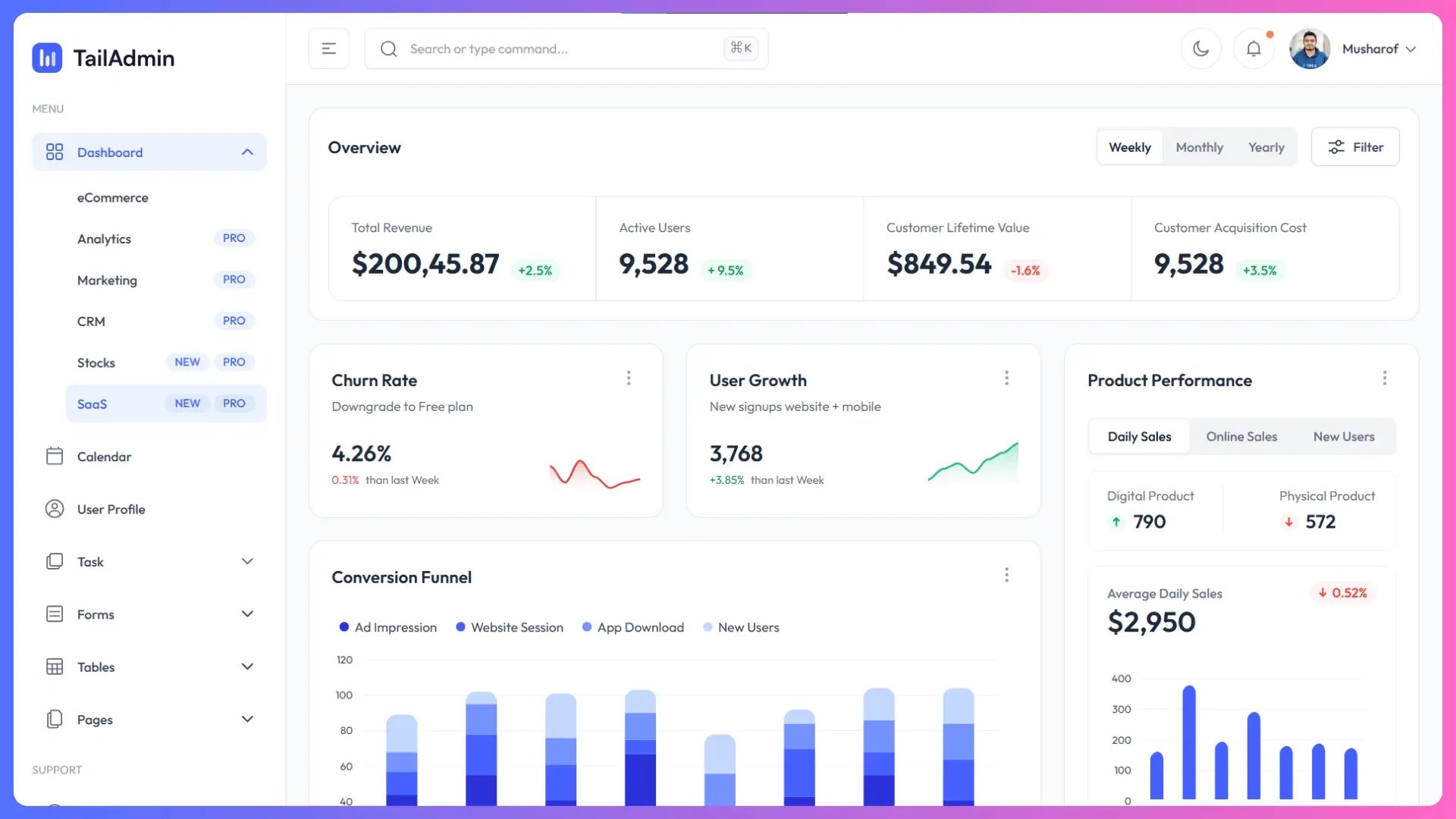Select Yearly in the Overview time switcher
Screen dimensions: 1456x819
pyautogui.click(x=1266, y=146)
